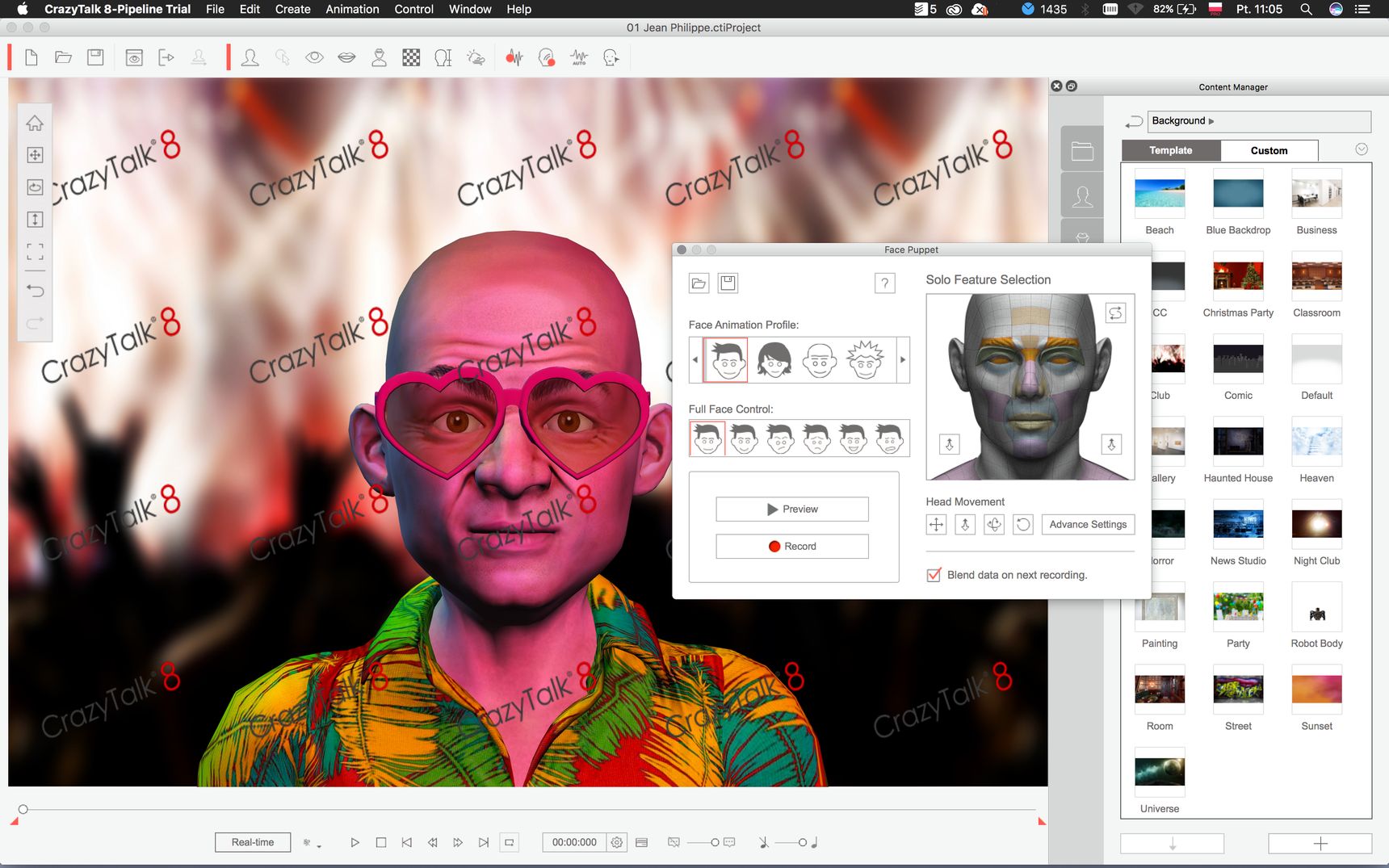Select first male face animation profile
The image size is (1389, 868).
pos(727,359)
